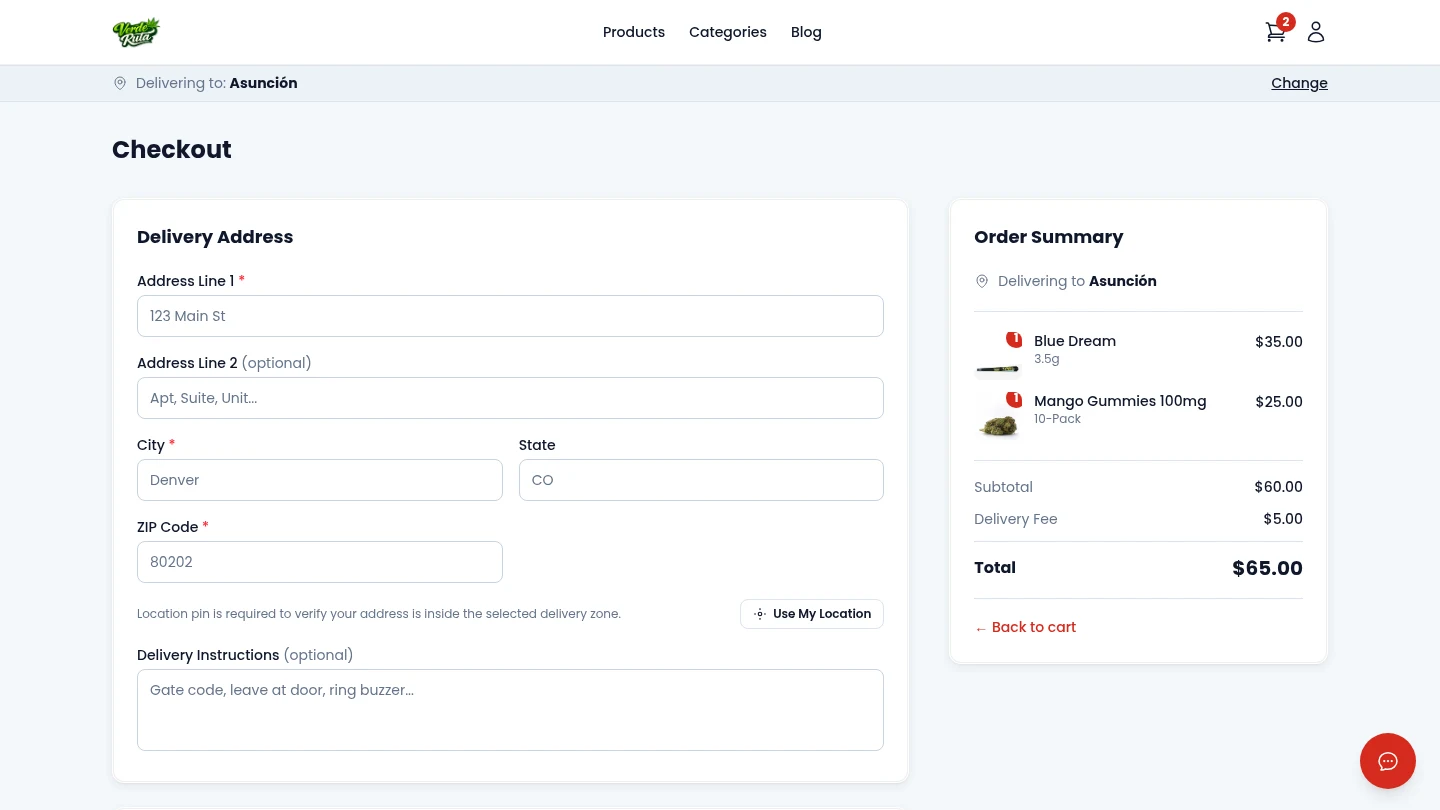Open the chat bubble in bottom corner
This screenshot has width=1440, height=810.
pyautogui.click(x=1388, y=761)
